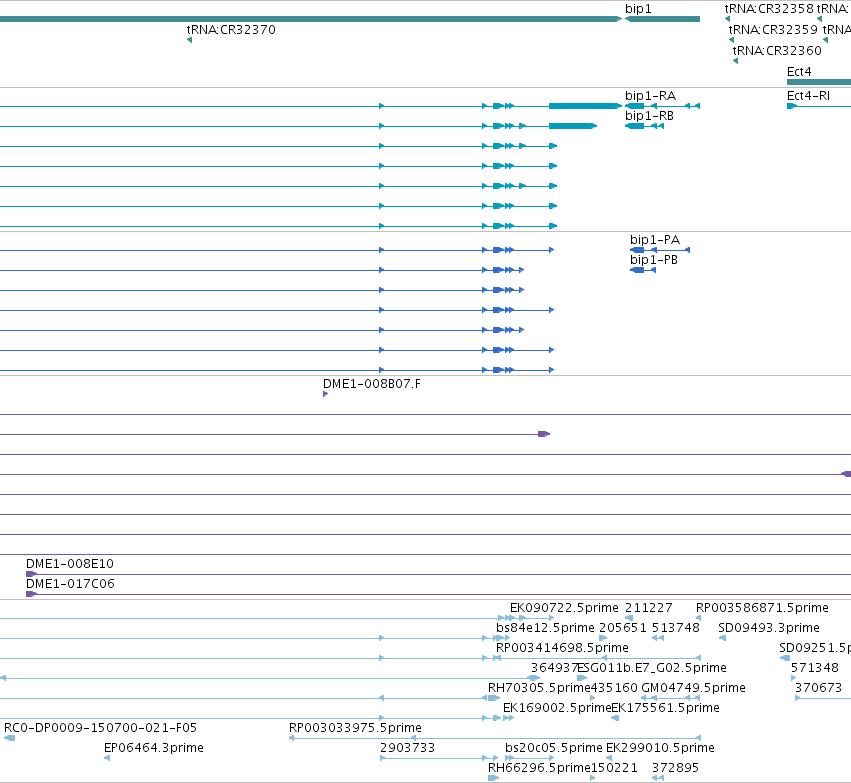Select the tRNA:CR32360 label

[x=777, y=50]
